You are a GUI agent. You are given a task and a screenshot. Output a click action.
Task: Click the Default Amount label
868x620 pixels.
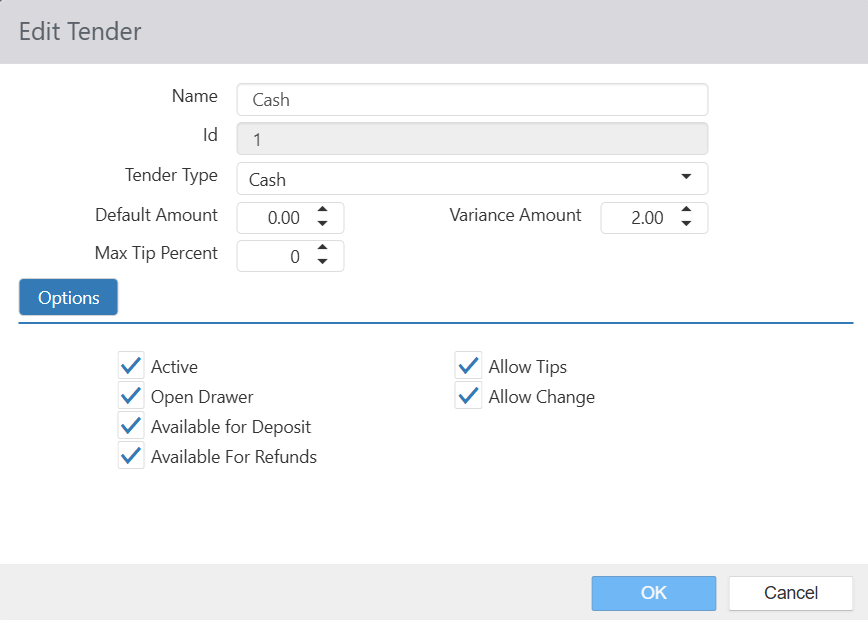156,215
